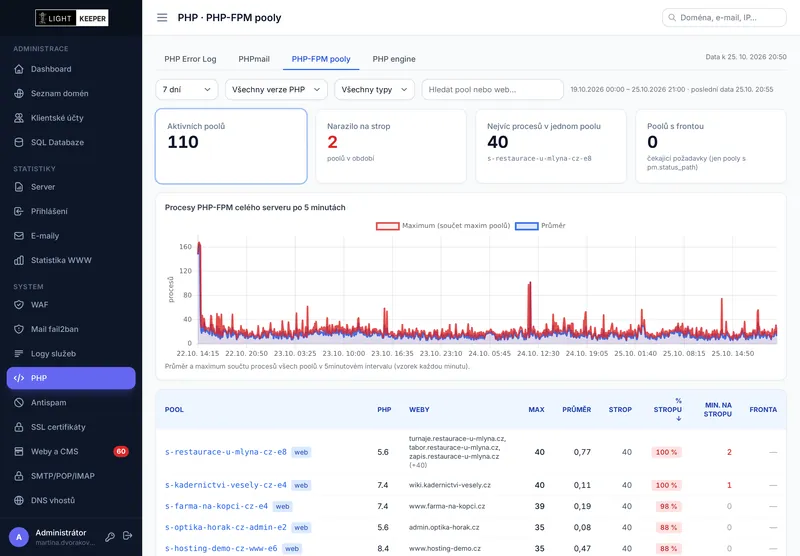Screen dimensions: 800x556
Task: Select the Nejvíc procesů v jednom poolu card
Action: (551, 146)
